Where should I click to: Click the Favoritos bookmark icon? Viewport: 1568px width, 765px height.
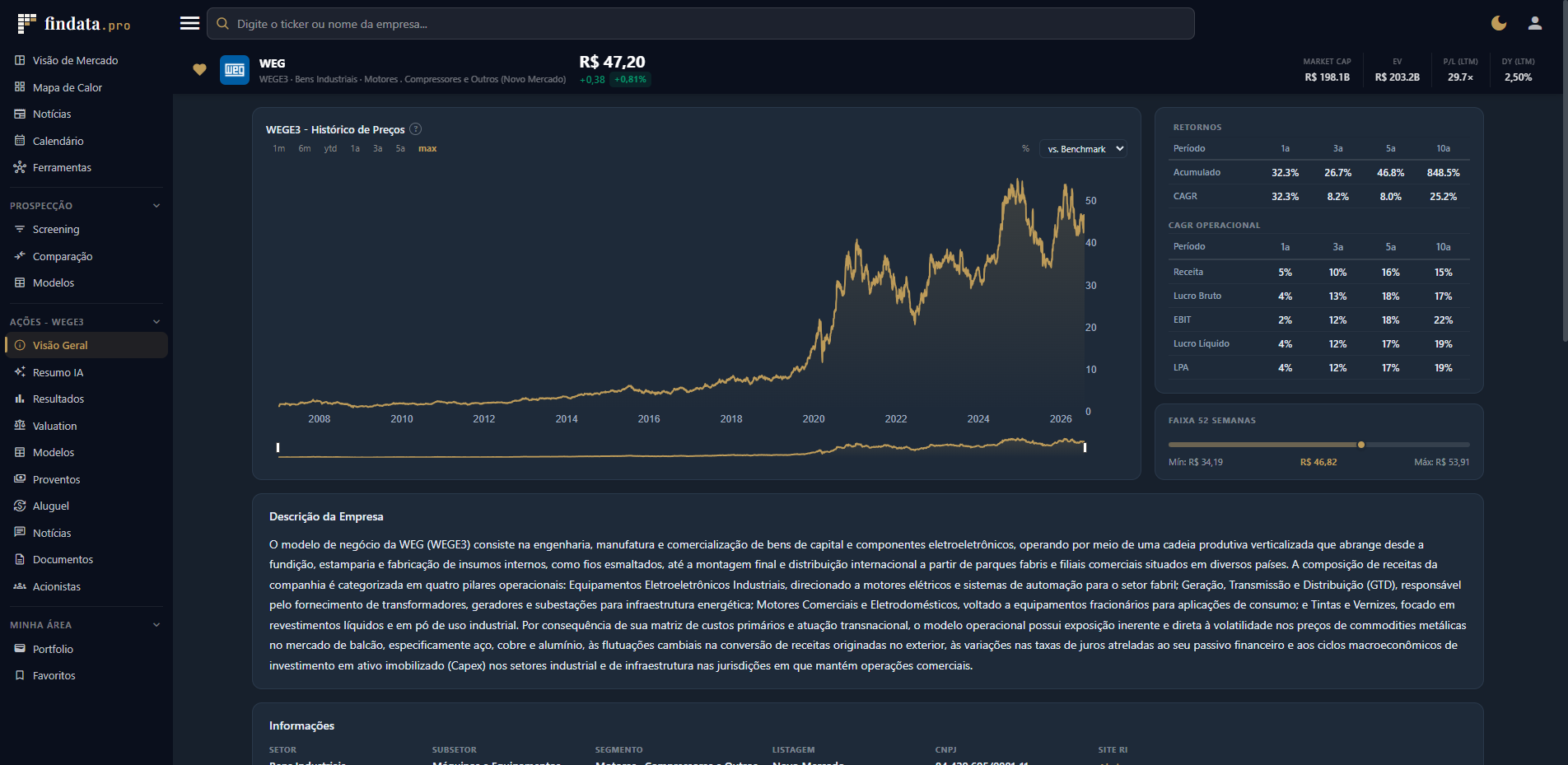pos(20,675)
